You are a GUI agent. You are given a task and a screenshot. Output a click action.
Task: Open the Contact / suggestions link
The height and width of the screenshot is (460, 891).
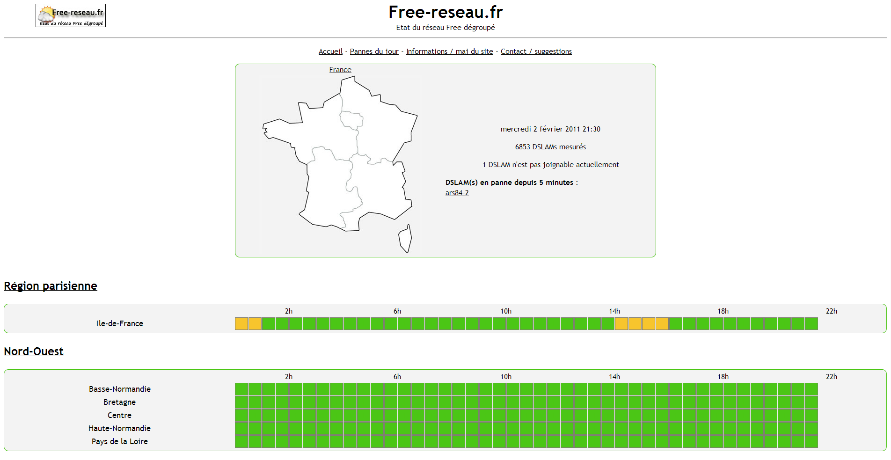click(x=536, y=51)
